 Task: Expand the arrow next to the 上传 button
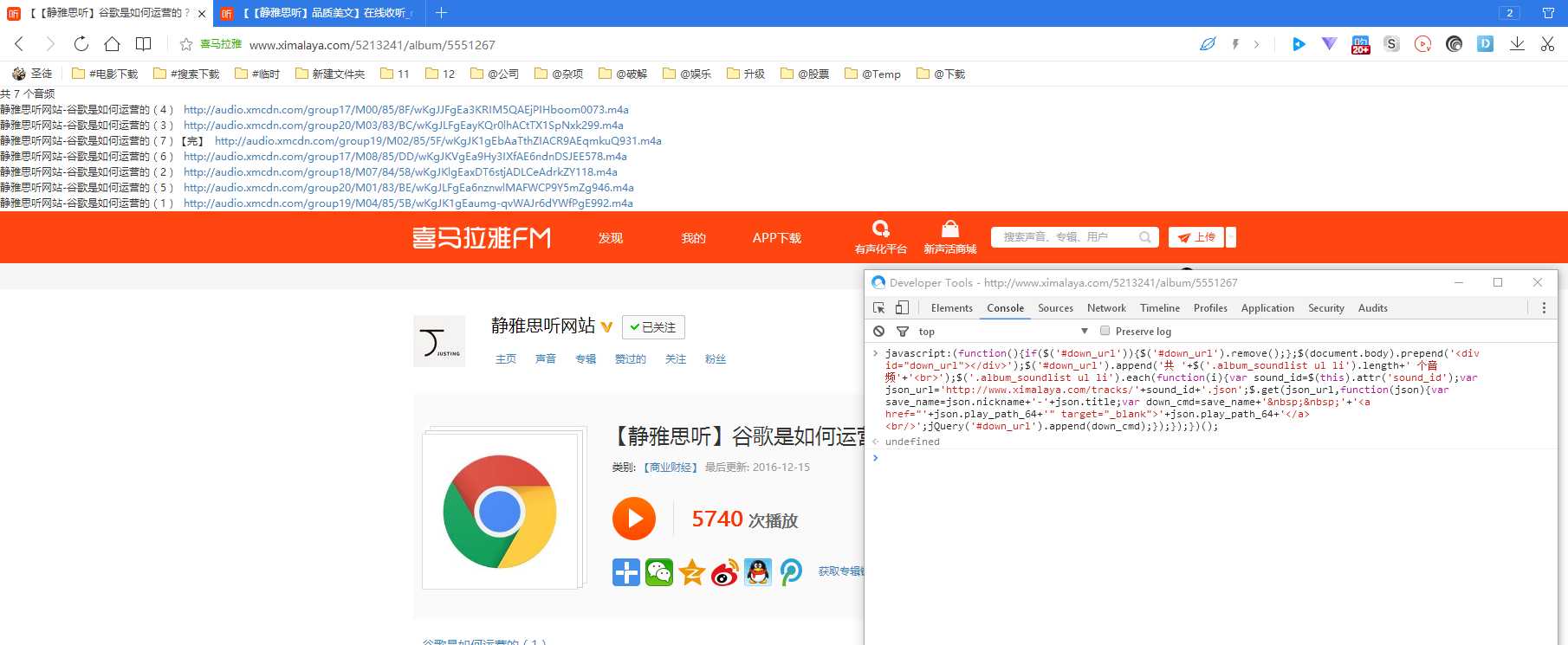coord(1231,237)
